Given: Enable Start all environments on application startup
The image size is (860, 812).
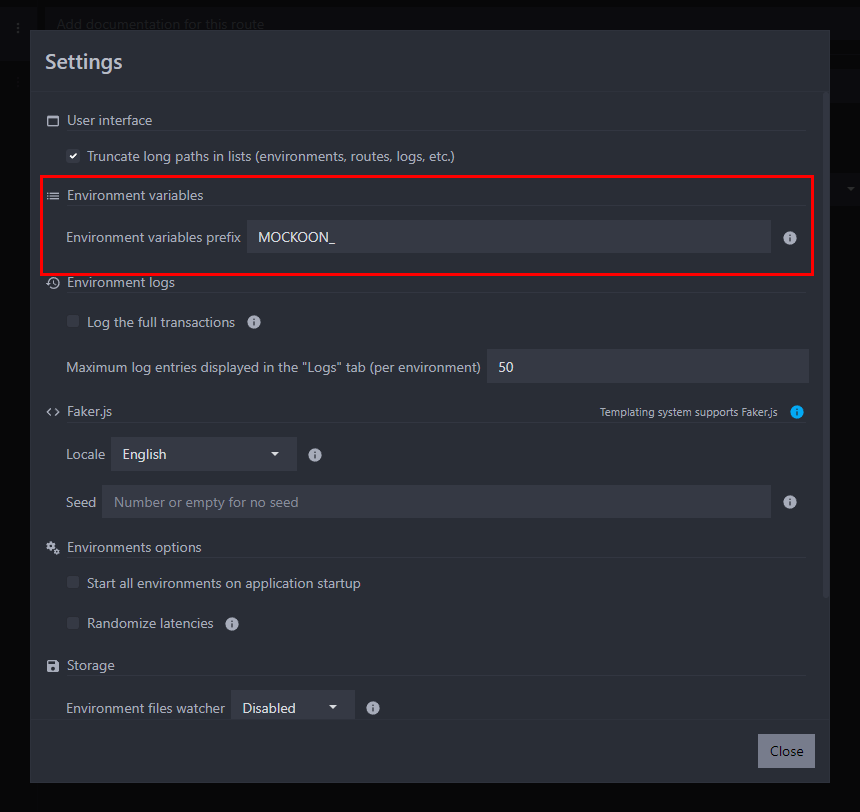Looking at the screenshot, I should [73, 583].
